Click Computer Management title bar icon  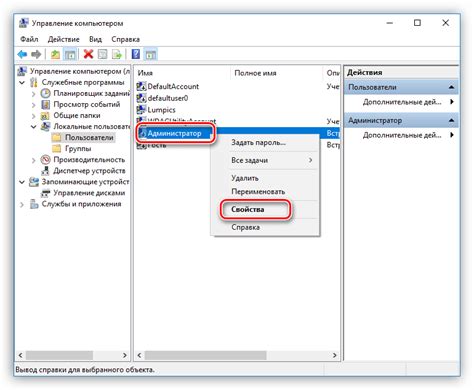[x=24, y=23]
